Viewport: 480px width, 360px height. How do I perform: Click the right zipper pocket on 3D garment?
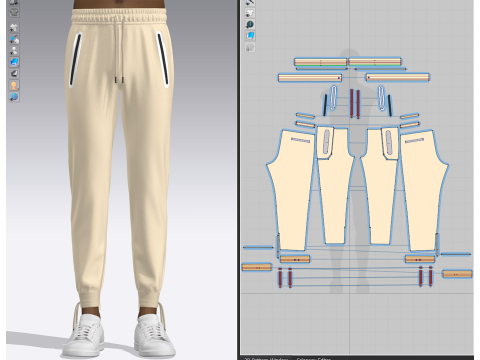[x=163, y=59]
